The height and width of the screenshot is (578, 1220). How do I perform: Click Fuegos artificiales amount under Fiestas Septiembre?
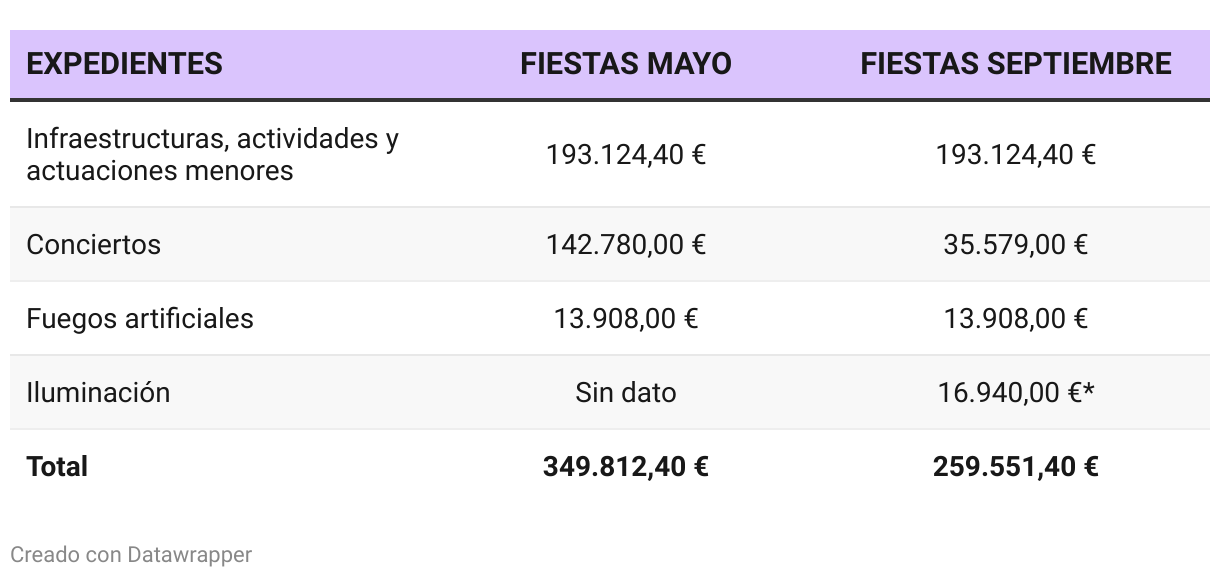click(1015, 319)
